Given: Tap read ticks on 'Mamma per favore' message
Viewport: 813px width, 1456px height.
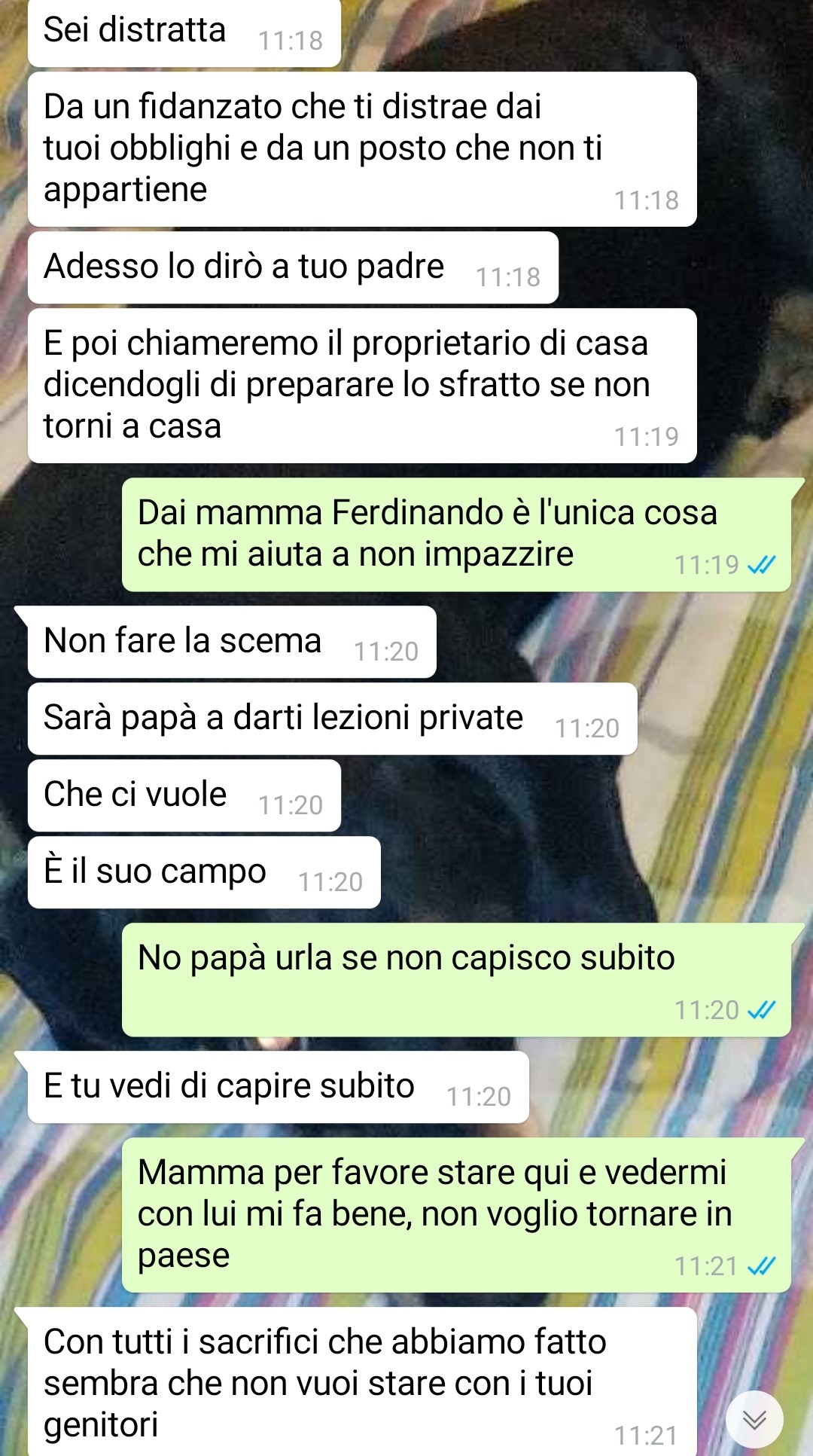Looking at the screenshot, I should point(761,1266).
